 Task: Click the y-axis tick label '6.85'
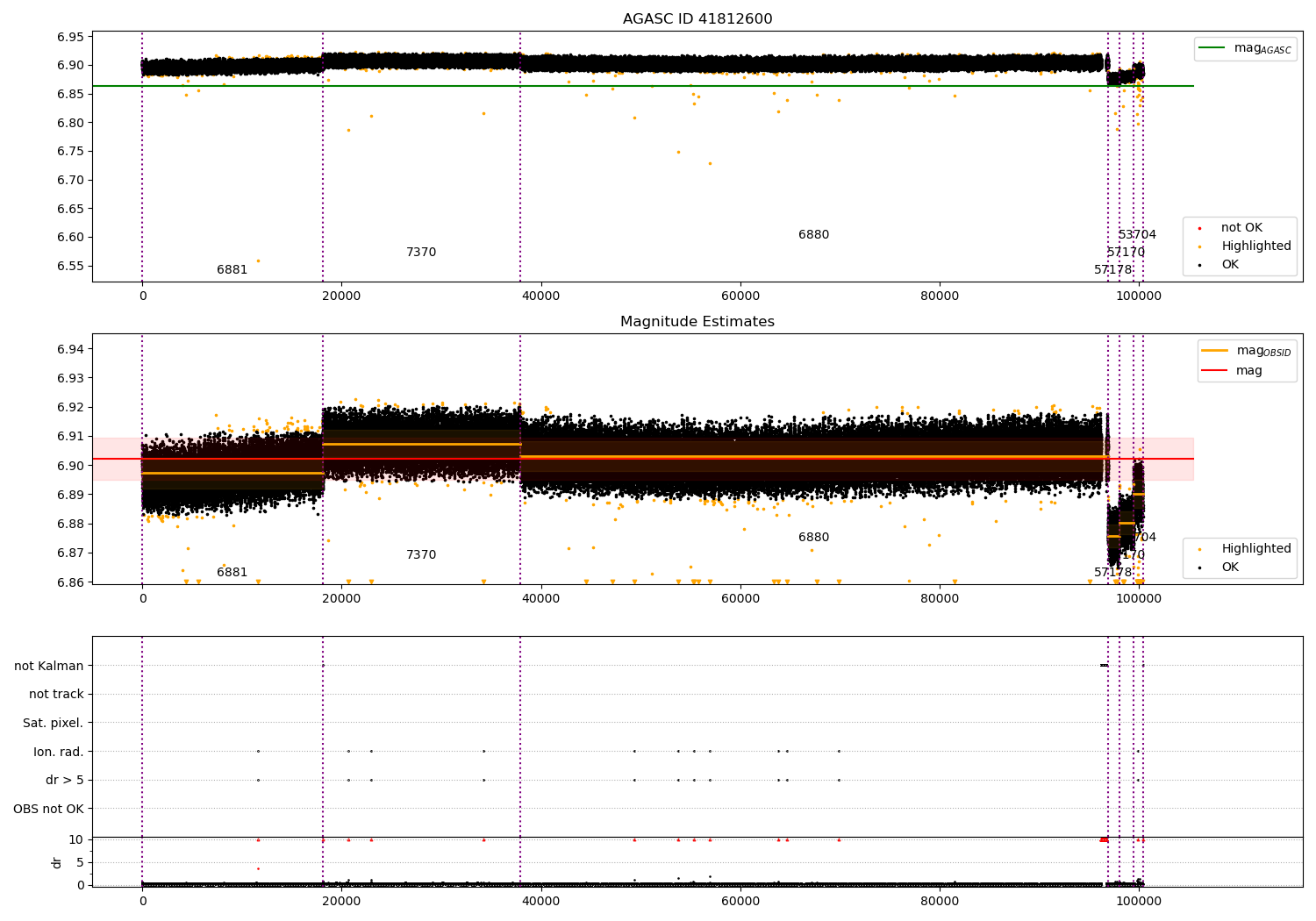[71, 94]
